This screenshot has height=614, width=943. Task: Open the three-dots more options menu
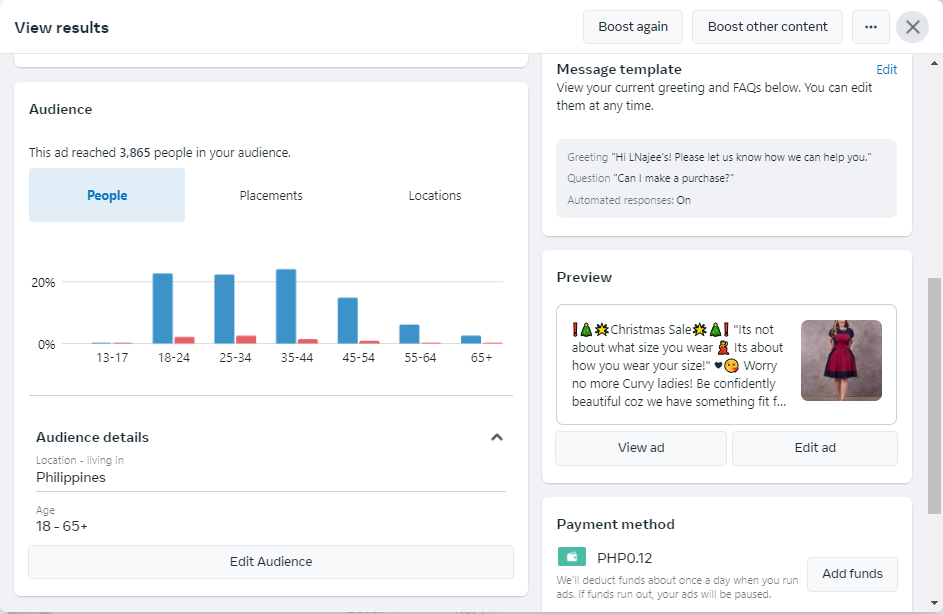click(x=870, y=27)
